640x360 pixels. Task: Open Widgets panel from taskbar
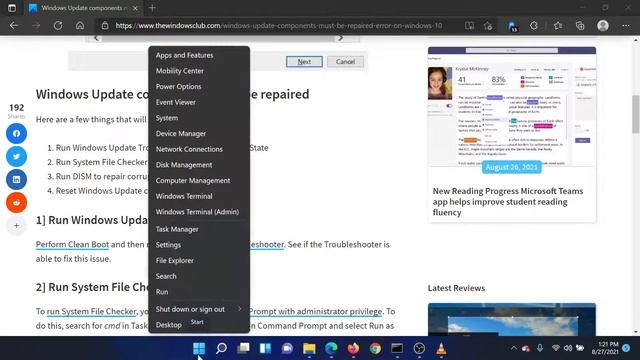tap(265, 348)
